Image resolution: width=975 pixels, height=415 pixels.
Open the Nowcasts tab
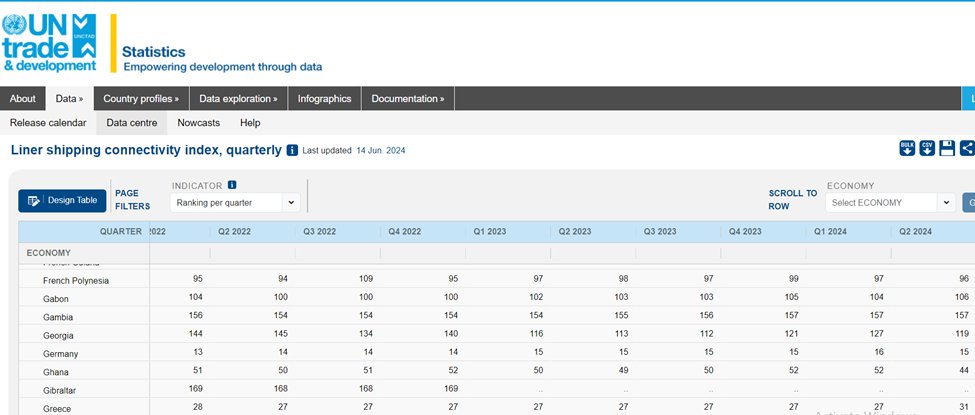[198, 123]
